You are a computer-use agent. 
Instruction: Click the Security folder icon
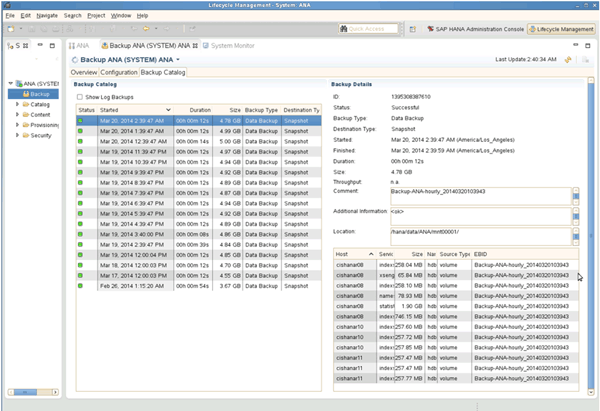pos(24,134)
